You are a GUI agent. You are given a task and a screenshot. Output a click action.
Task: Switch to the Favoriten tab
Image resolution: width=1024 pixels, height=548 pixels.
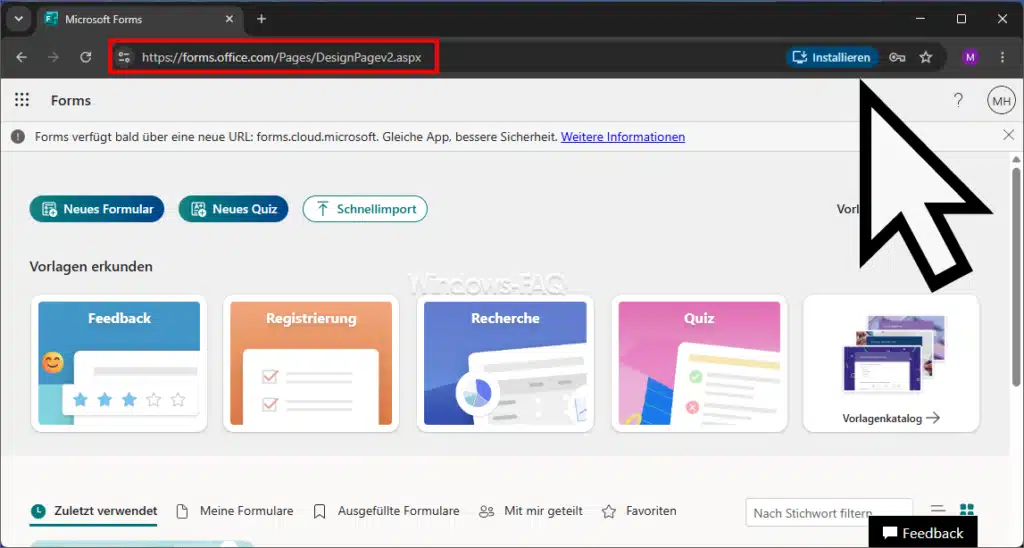coord(639,511)
